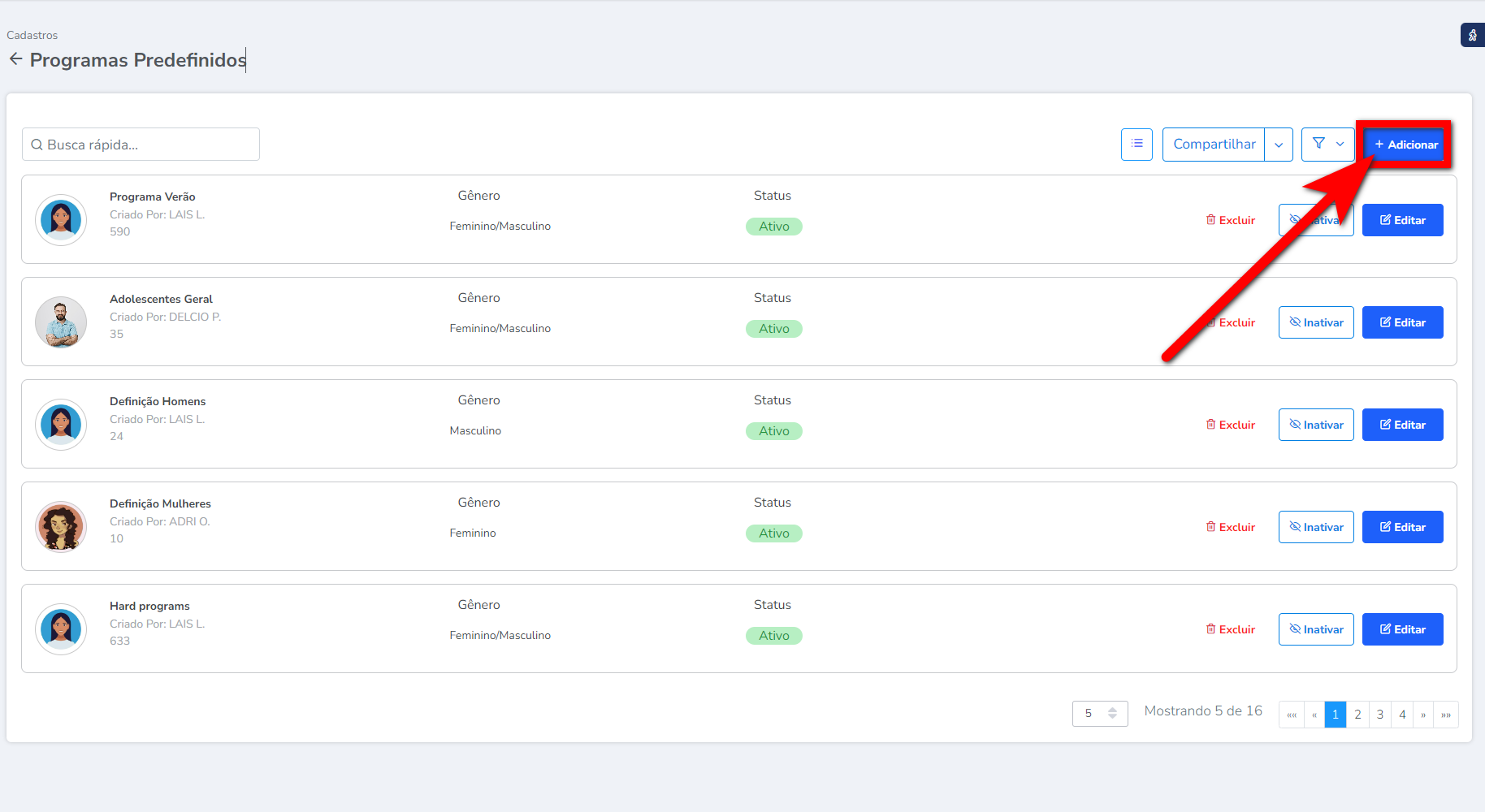Screen dimensions: 1485x812
Task: Switch to list view icon
Action: coord(1136,145)
